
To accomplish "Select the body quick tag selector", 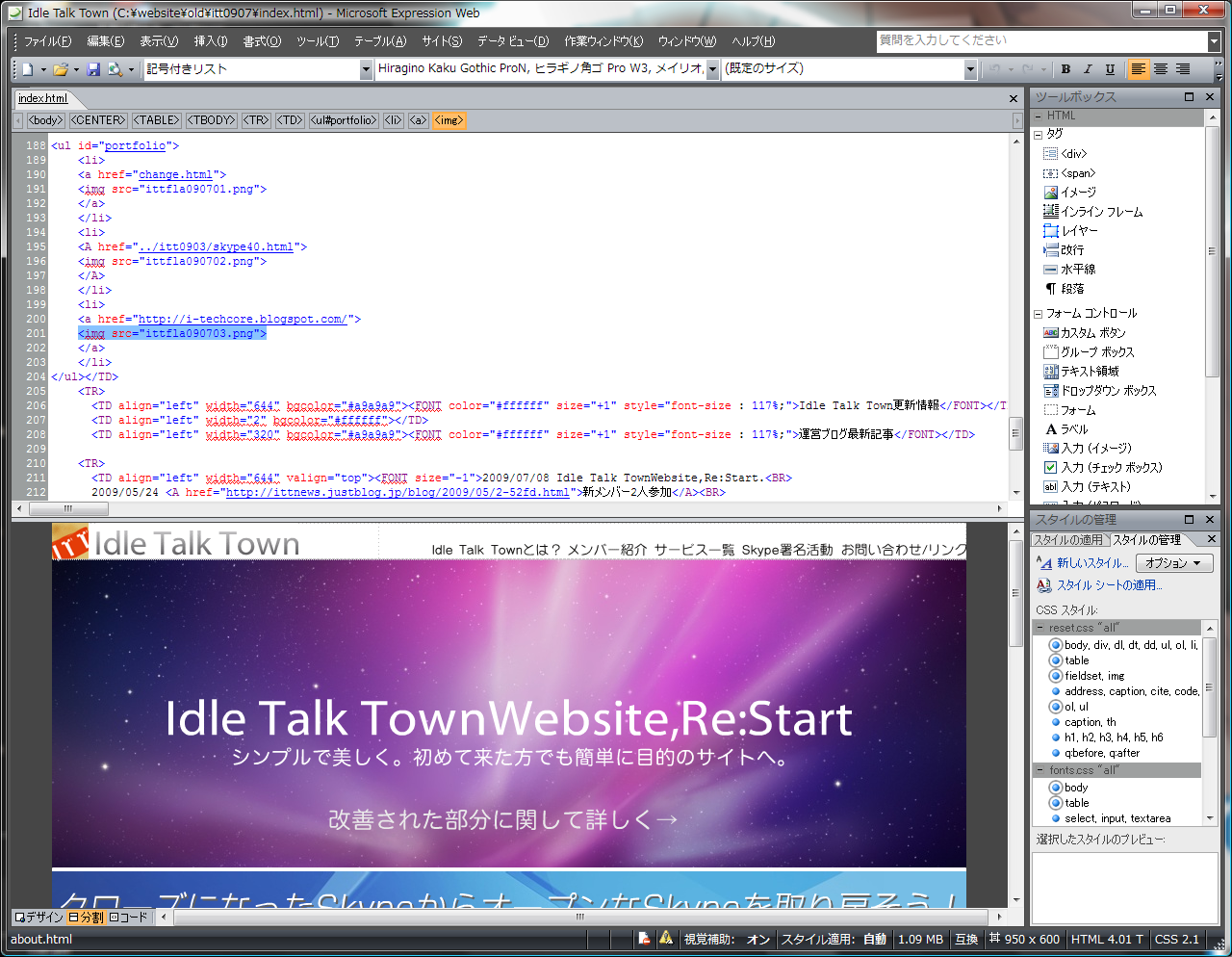I will (45, 120).
